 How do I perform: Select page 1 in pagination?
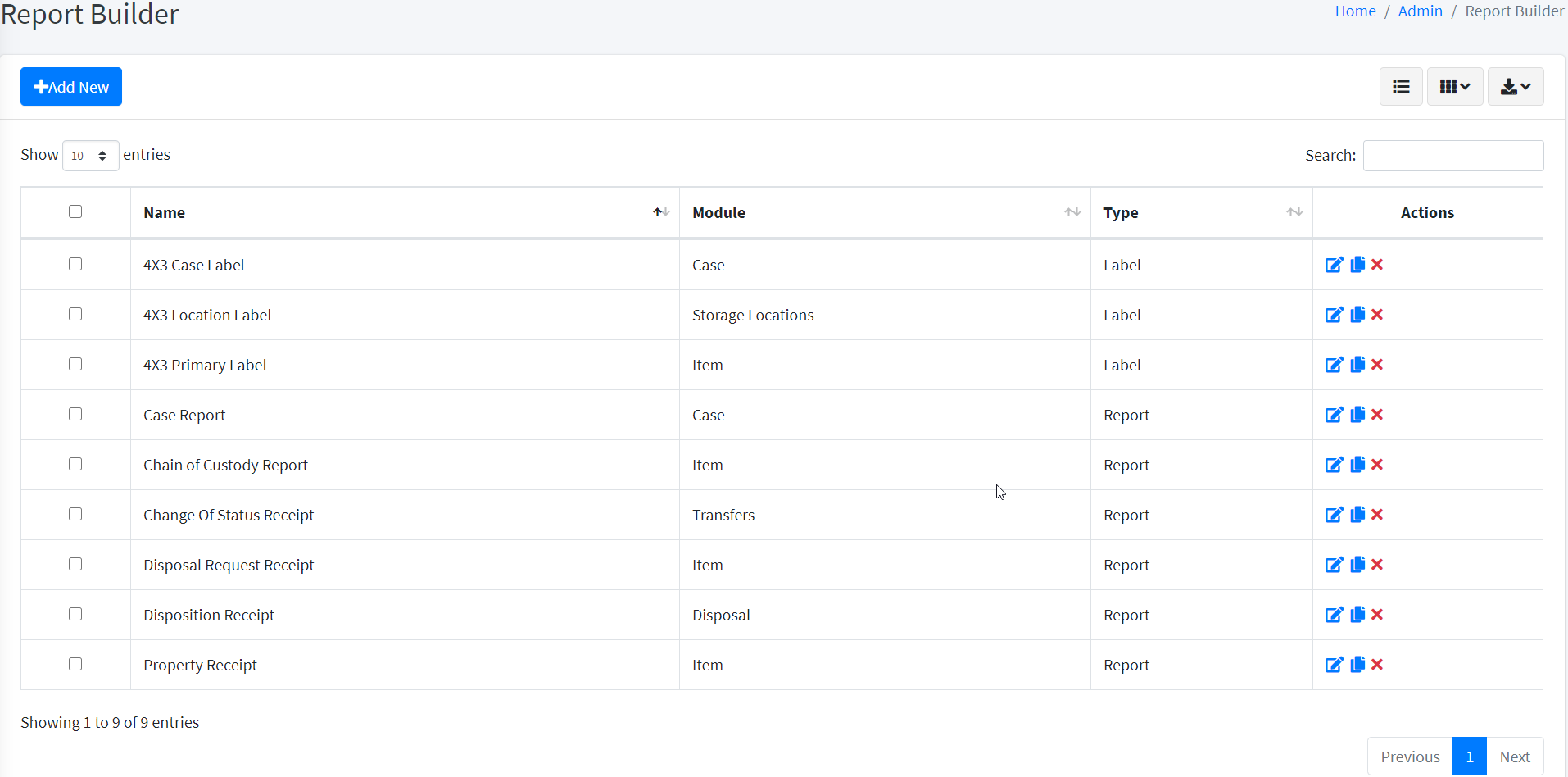click(x=1470, y=757)
